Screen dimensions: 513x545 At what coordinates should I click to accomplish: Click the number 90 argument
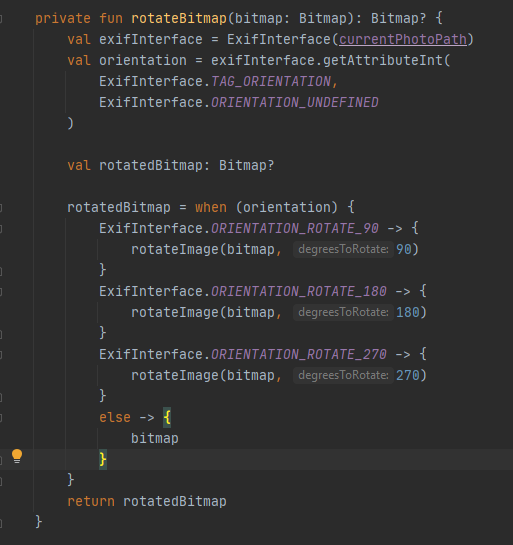point(404,250)
